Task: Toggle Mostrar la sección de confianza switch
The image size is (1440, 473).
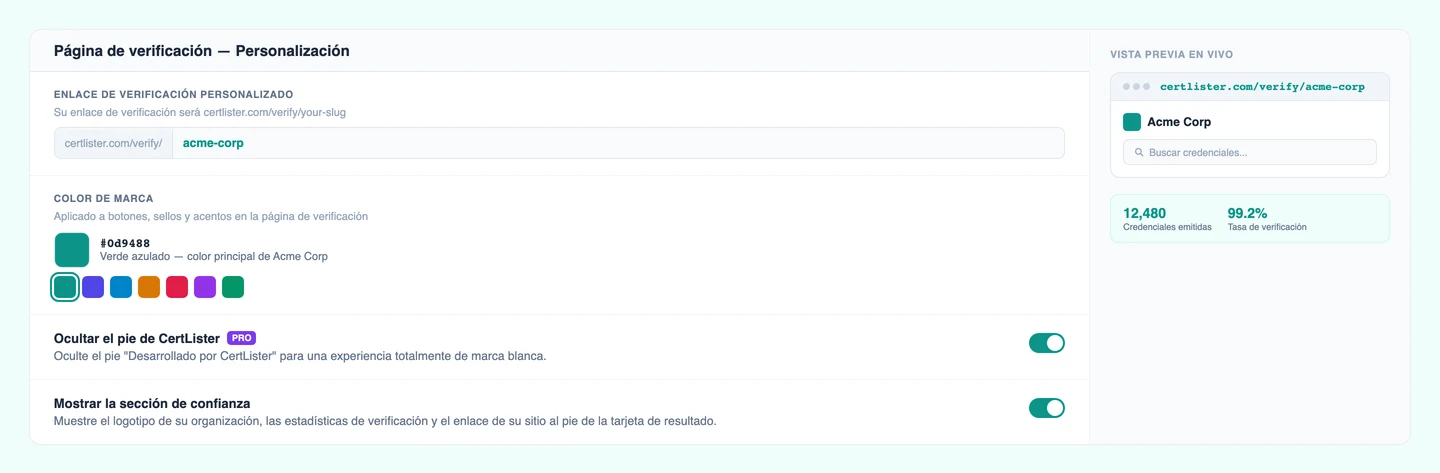Action: [1047, 408]
